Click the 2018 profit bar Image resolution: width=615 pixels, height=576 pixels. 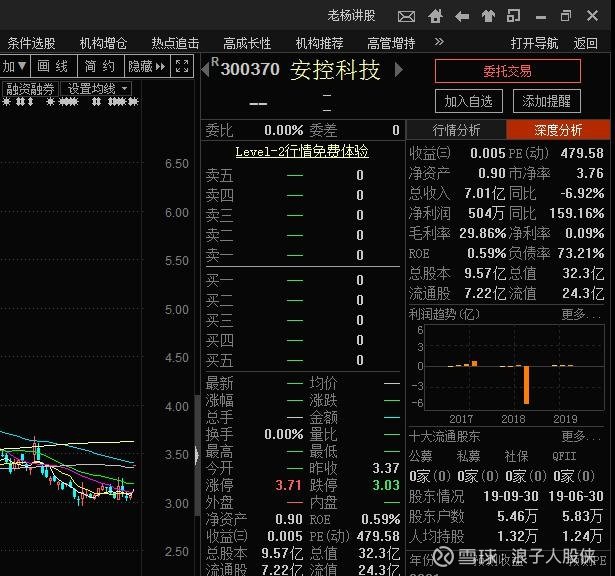526,385
